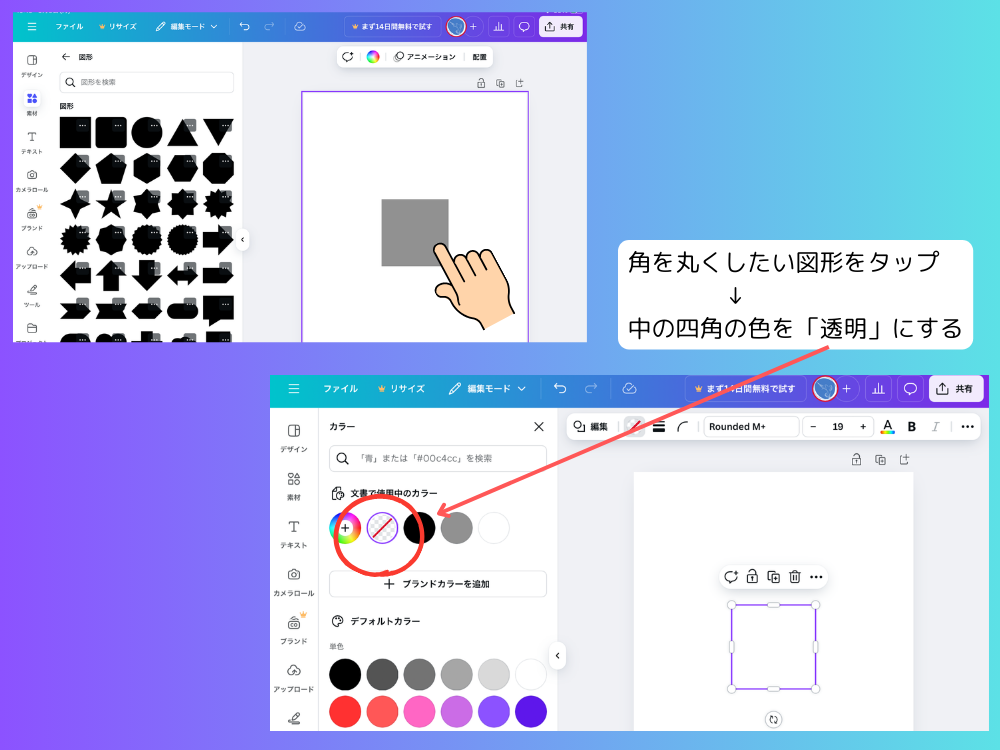
Task: Toggle italic formatting in the text toolbar
Action: (934, 426)
